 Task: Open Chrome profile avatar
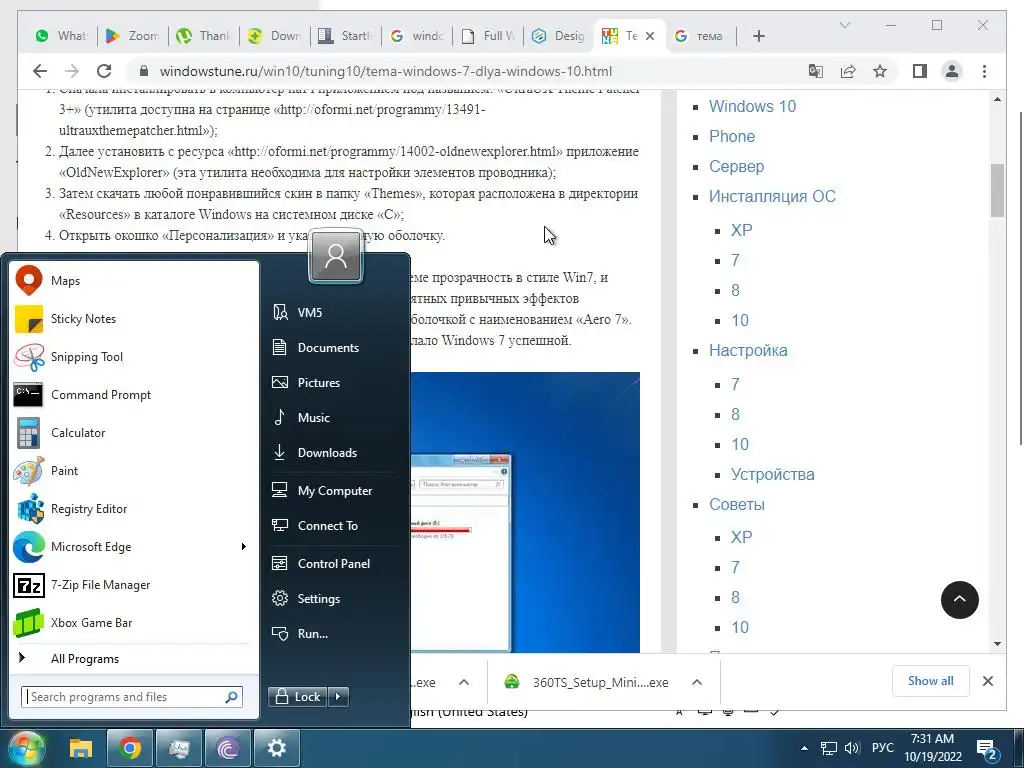952,71
